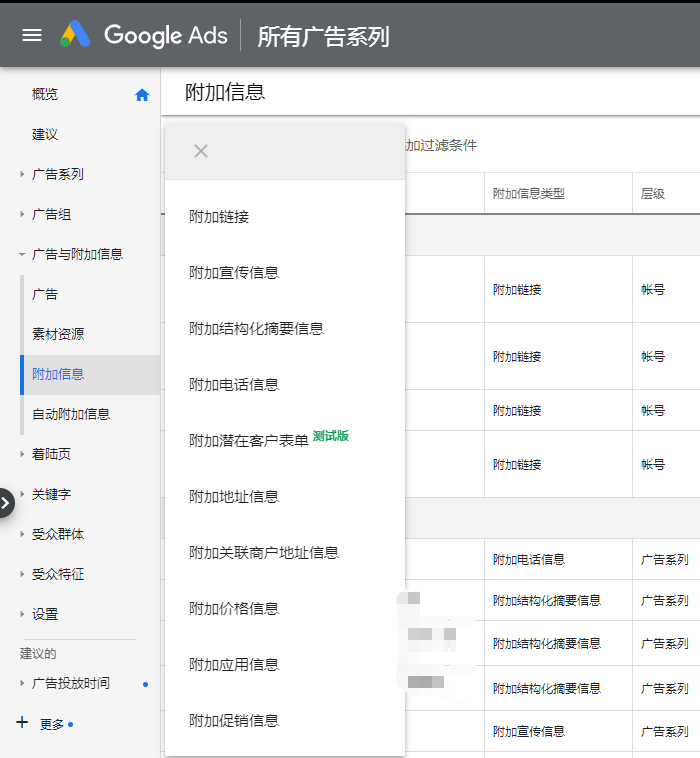The image size is (700, 758).
Task: Click the 附加宣传信息 cell in the table
Action: click(529, 731)
